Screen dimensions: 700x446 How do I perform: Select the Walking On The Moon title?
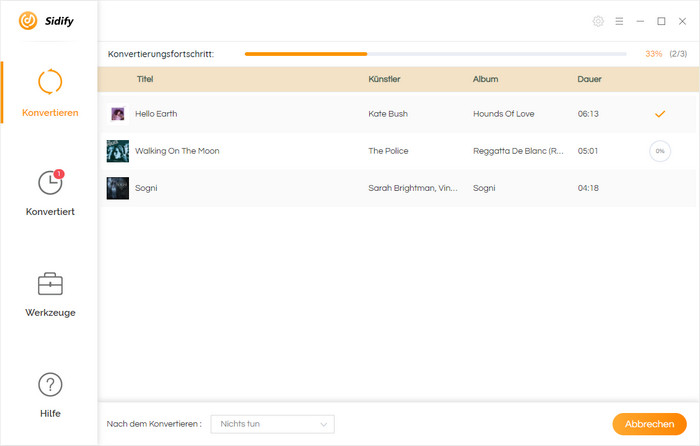click(177, 151)
